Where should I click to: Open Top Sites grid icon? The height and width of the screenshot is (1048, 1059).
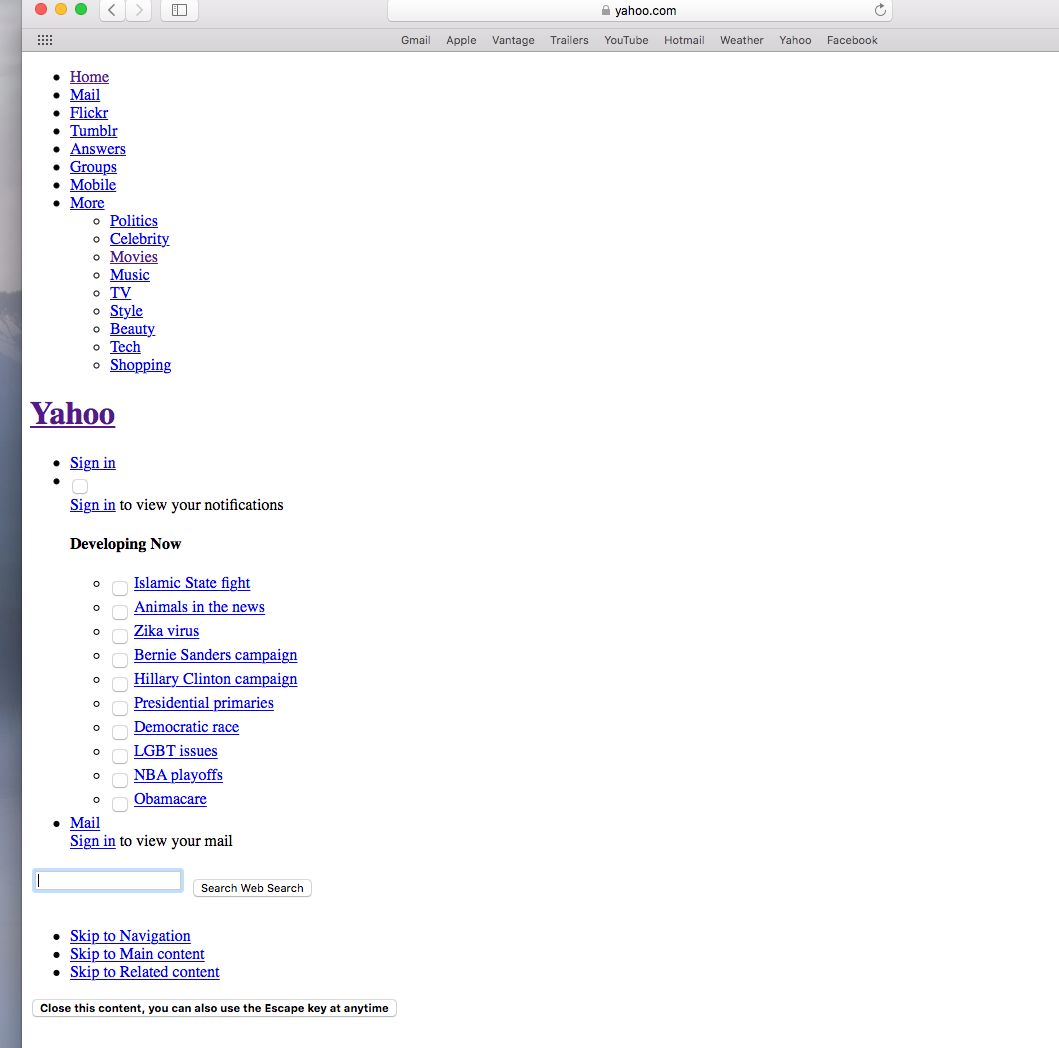tap(45, 40)
